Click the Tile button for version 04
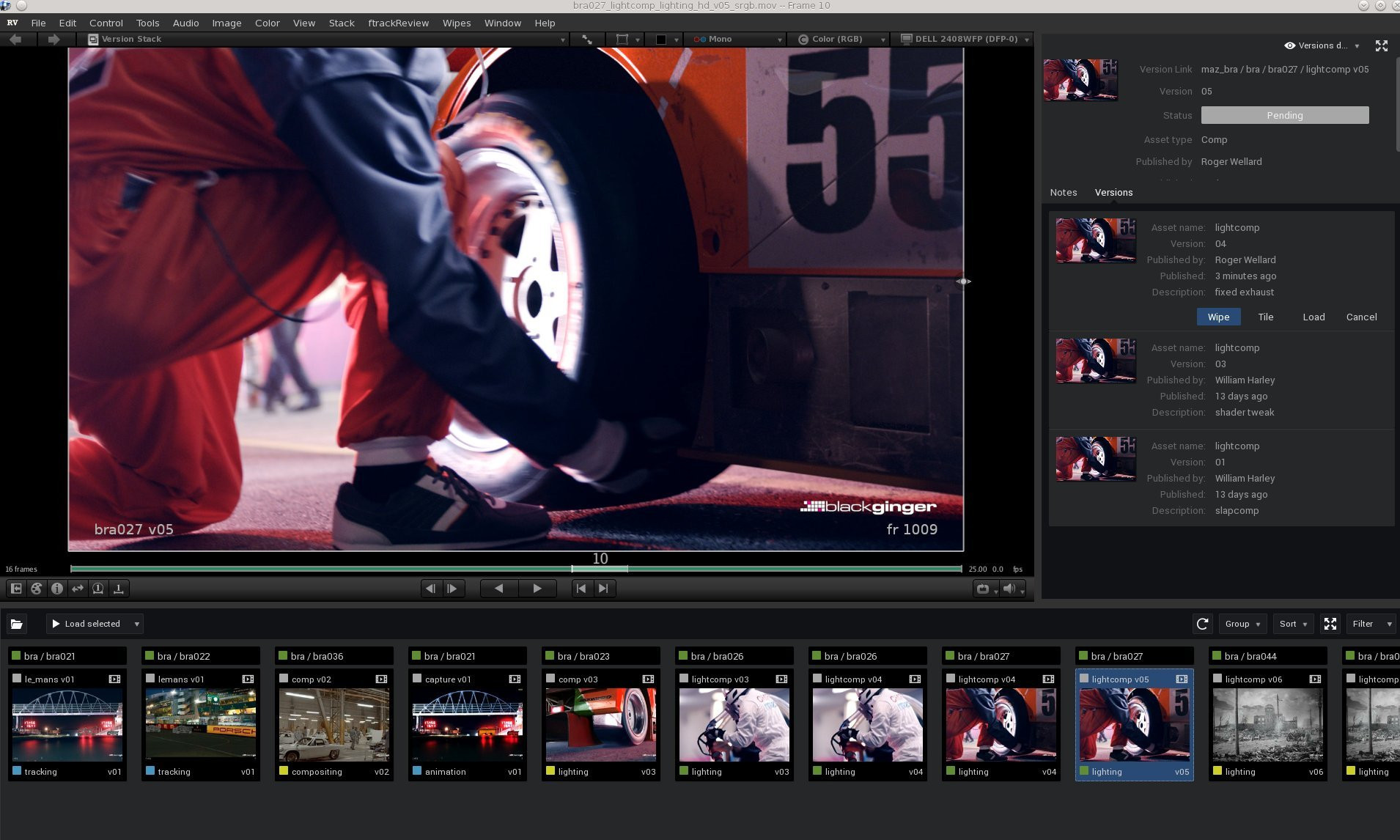 coord(1266,317)
